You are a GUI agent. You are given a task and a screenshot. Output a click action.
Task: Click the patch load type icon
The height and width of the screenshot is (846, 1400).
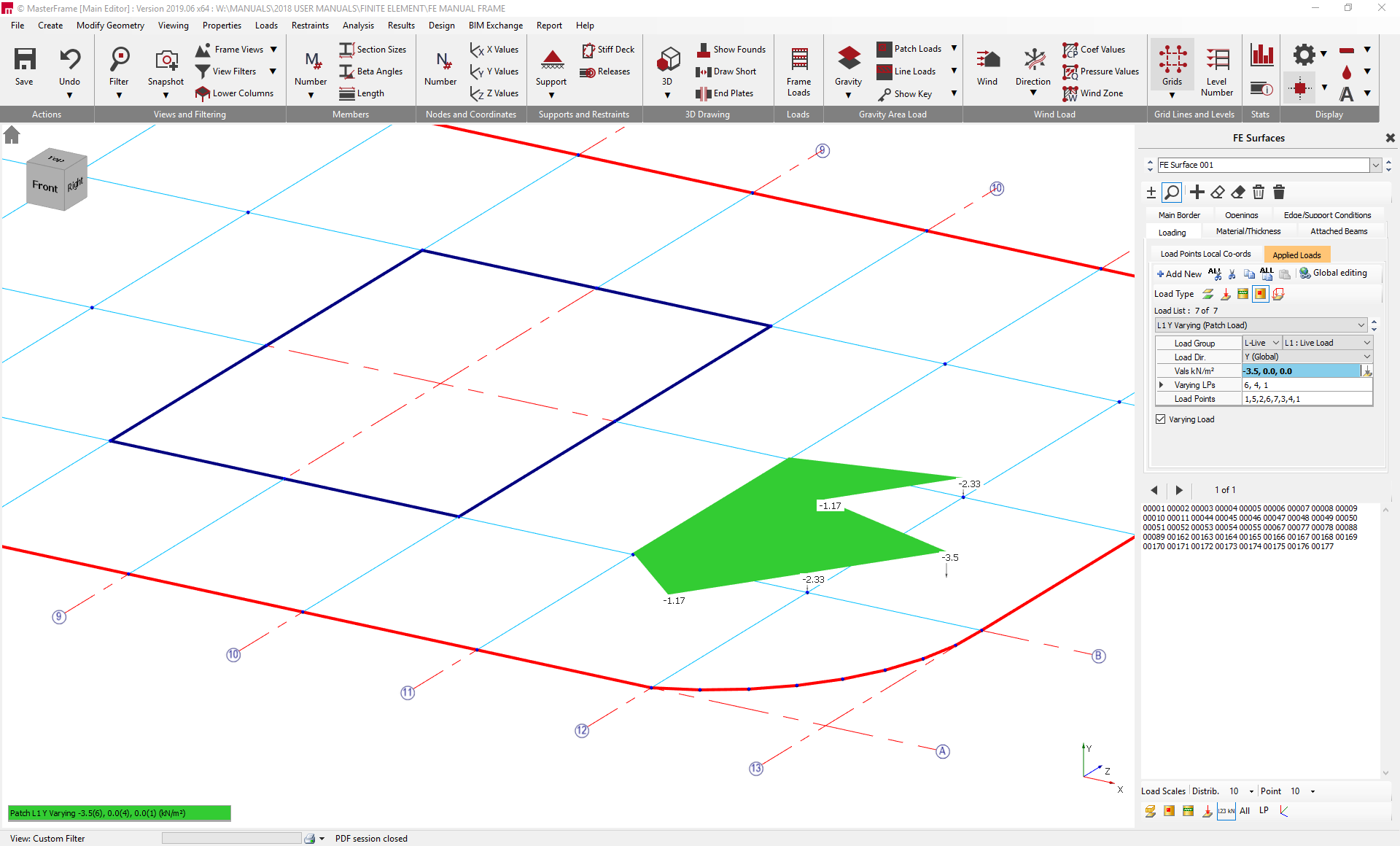1260,294
